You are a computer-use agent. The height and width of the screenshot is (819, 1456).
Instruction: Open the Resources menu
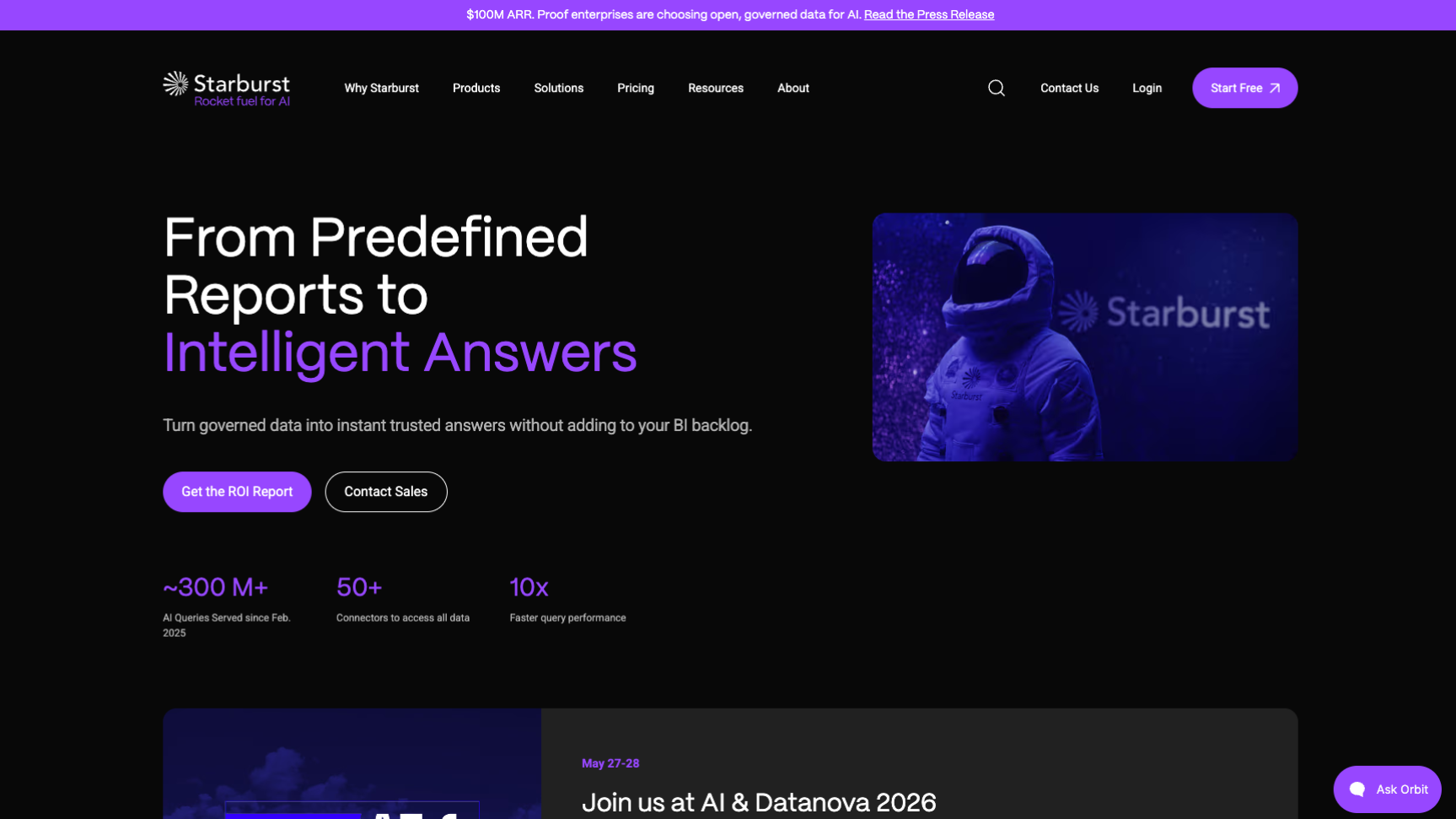coord(716,88)
